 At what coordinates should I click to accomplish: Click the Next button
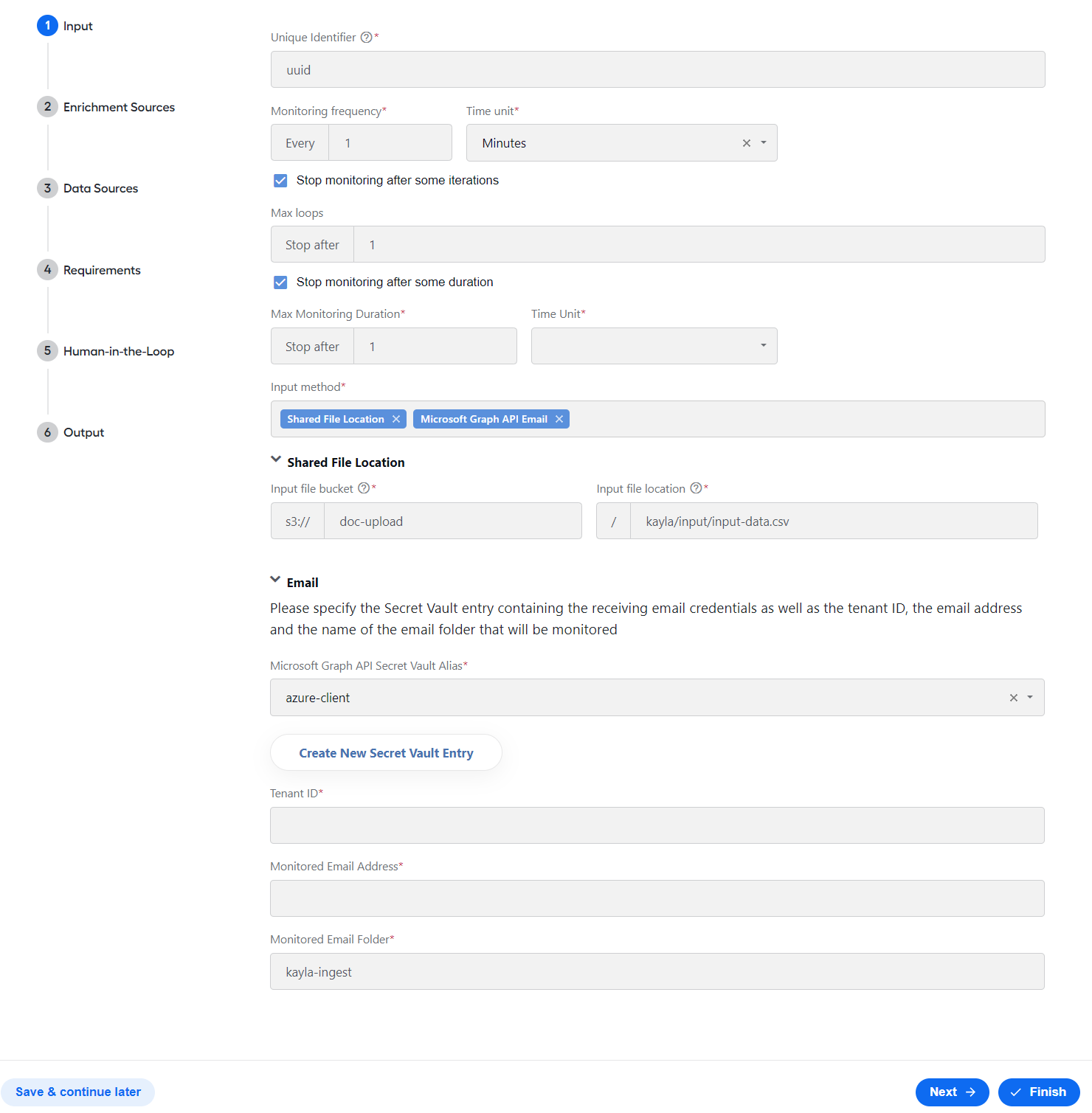[x=953, y=1092]
